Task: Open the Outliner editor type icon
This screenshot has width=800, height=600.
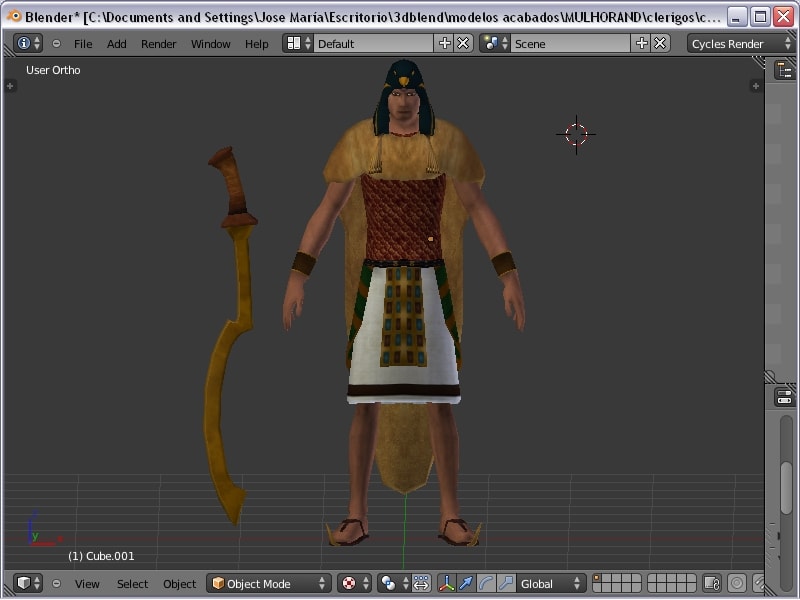Action: tap(785, 70)
